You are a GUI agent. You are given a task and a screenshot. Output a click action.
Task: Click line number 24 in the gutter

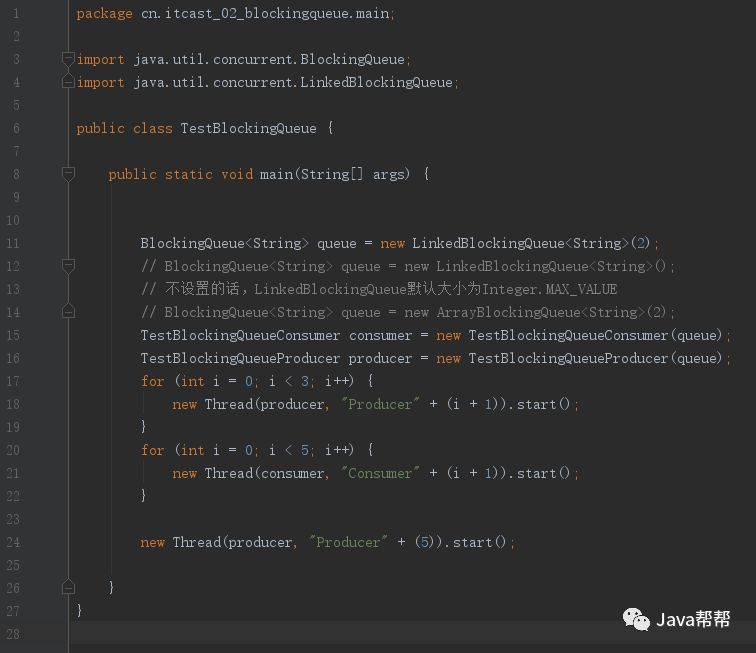(13, 542)
